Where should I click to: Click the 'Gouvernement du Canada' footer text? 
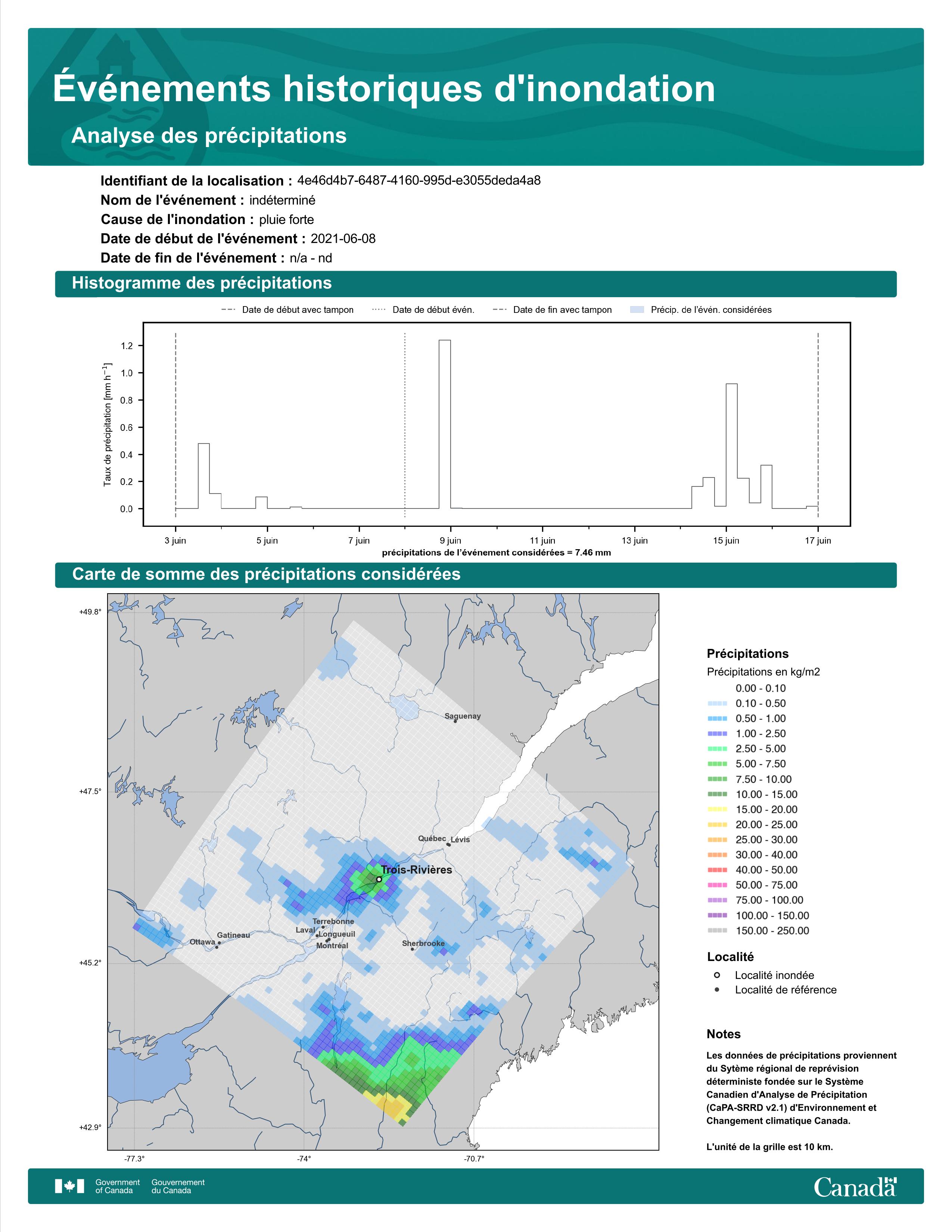[x=178, y=1186]
